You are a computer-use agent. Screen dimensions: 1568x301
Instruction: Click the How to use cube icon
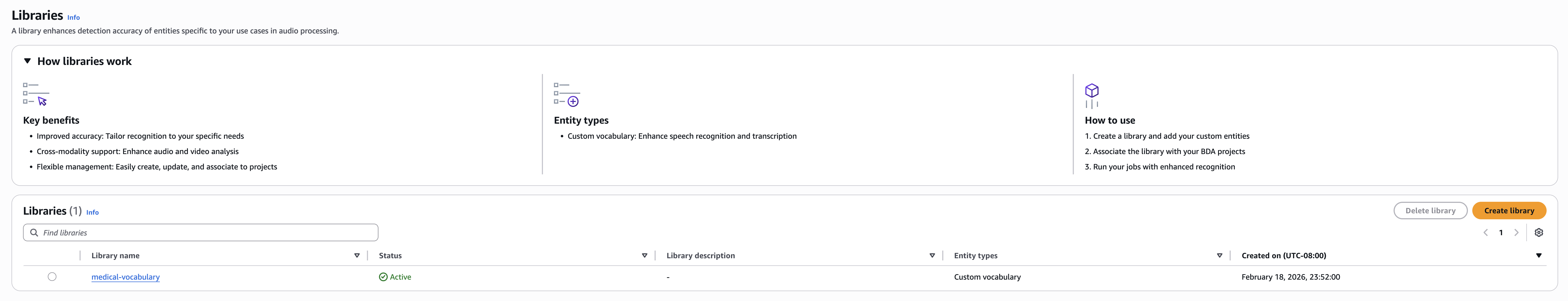pos(1092,95)
